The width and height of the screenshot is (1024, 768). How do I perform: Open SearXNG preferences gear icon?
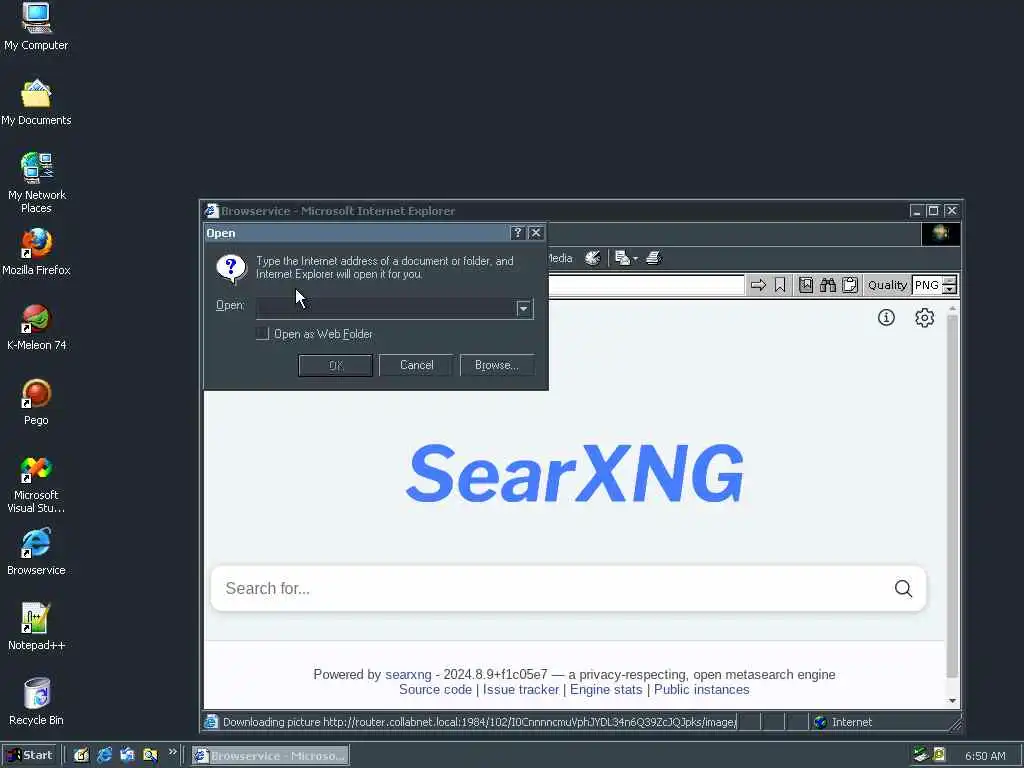pyautogui.click(x=924, y=317)
